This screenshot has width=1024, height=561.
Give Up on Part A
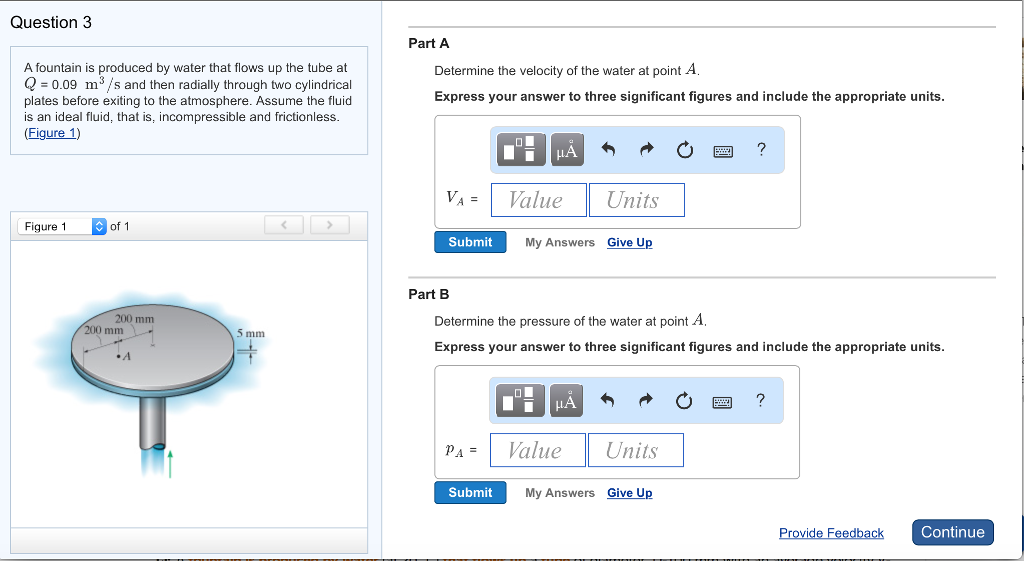(x=630, y=242)
